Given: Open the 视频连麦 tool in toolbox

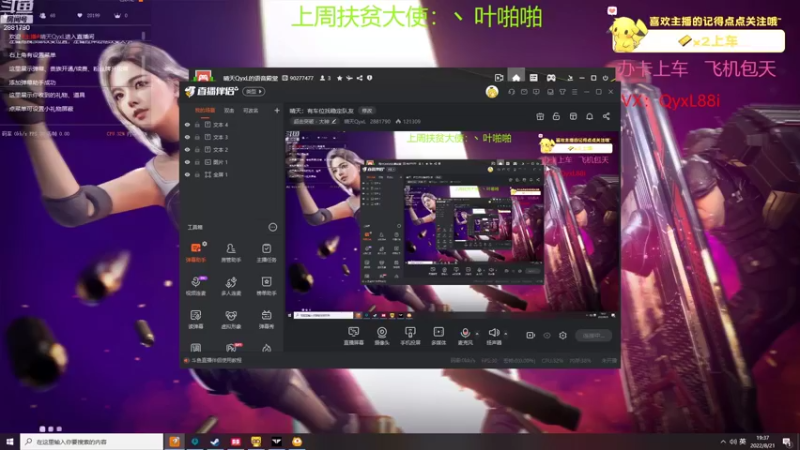Looking at the screenshot, I should (x=196, y=286).
